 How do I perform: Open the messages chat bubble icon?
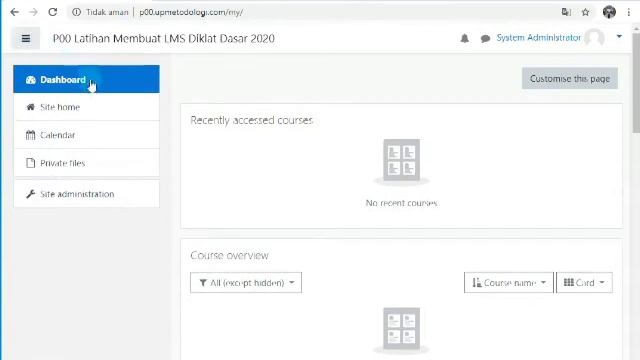(x=485, y=39)
